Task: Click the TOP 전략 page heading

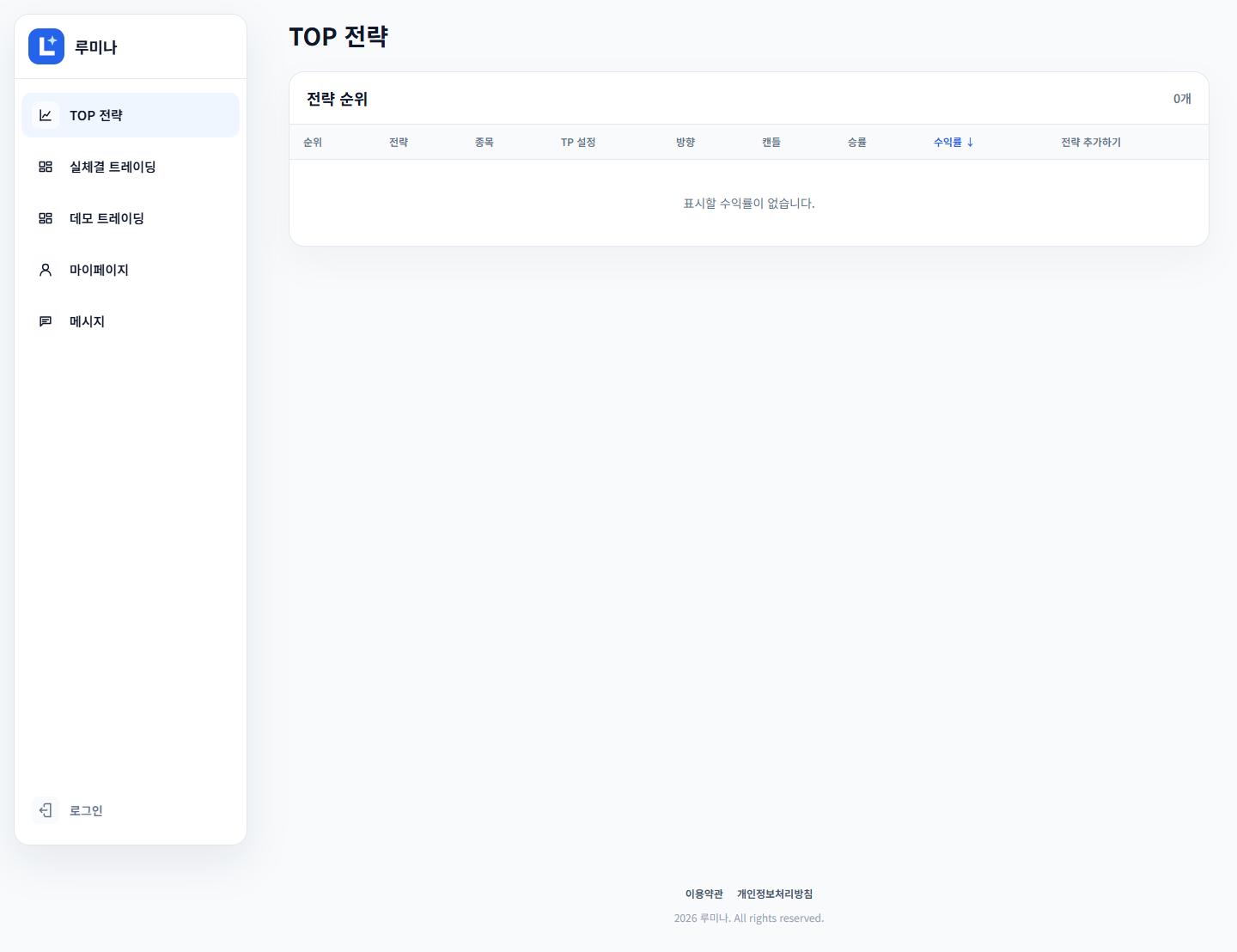Action: click(338, 37)
